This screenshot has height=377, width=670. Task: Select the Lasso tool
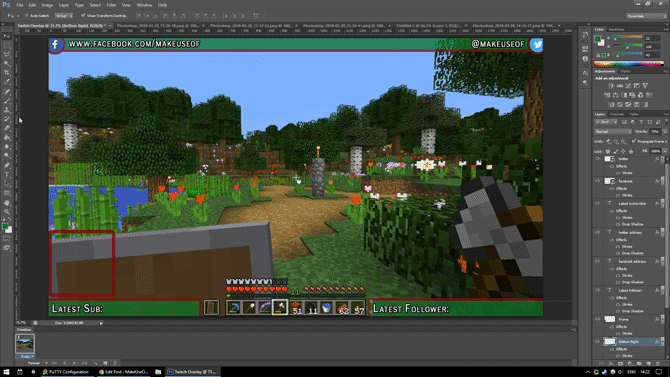tap(7, 55)
